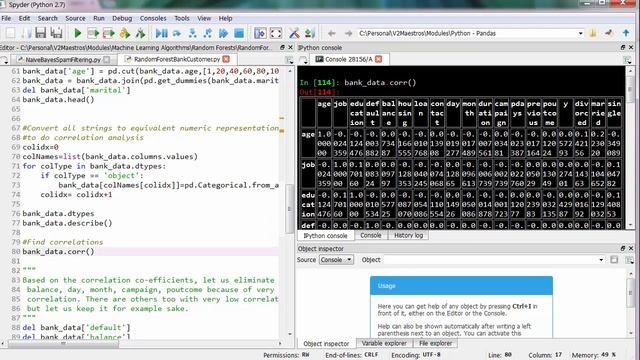This screenshot has height=360, width=640.
Task: Change to parent directory
Action: pos(626,33)
